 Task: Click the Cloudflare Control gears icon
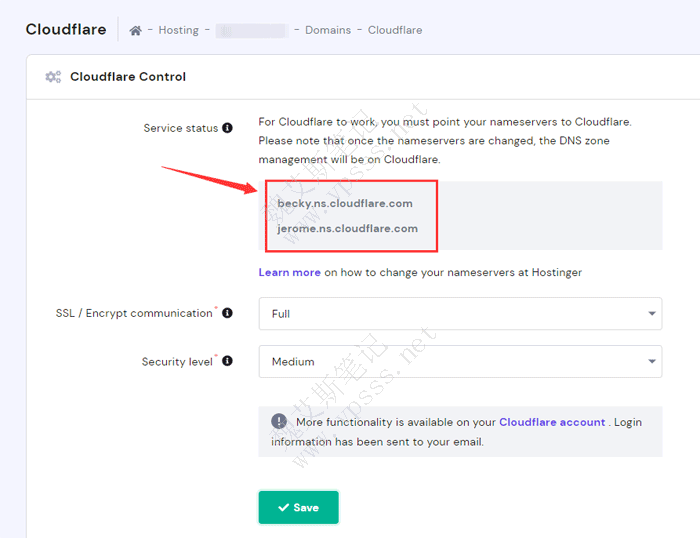53,77
